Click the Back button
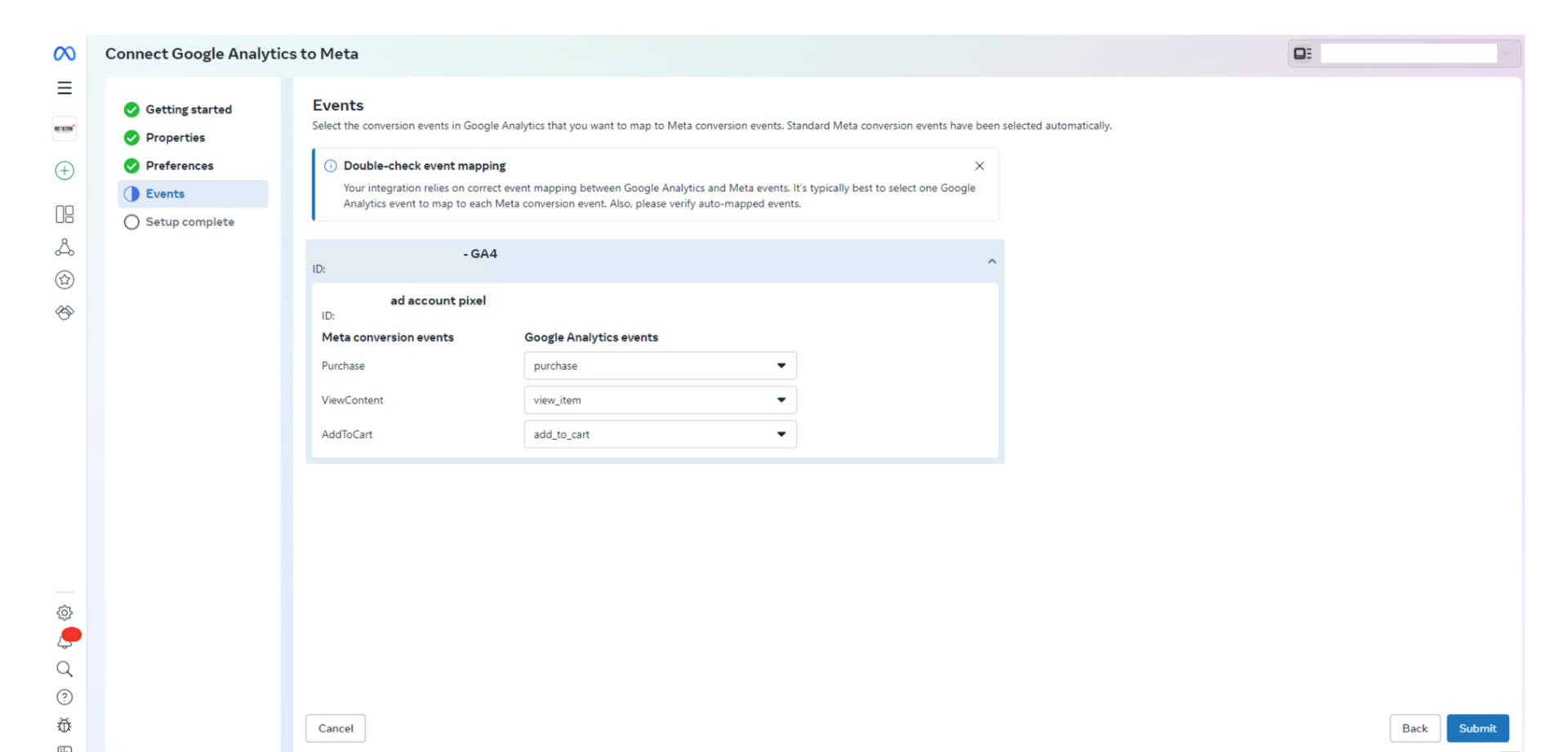Image resolution: width=1568 pixels, height=752 pixels. pos(1414,728)
